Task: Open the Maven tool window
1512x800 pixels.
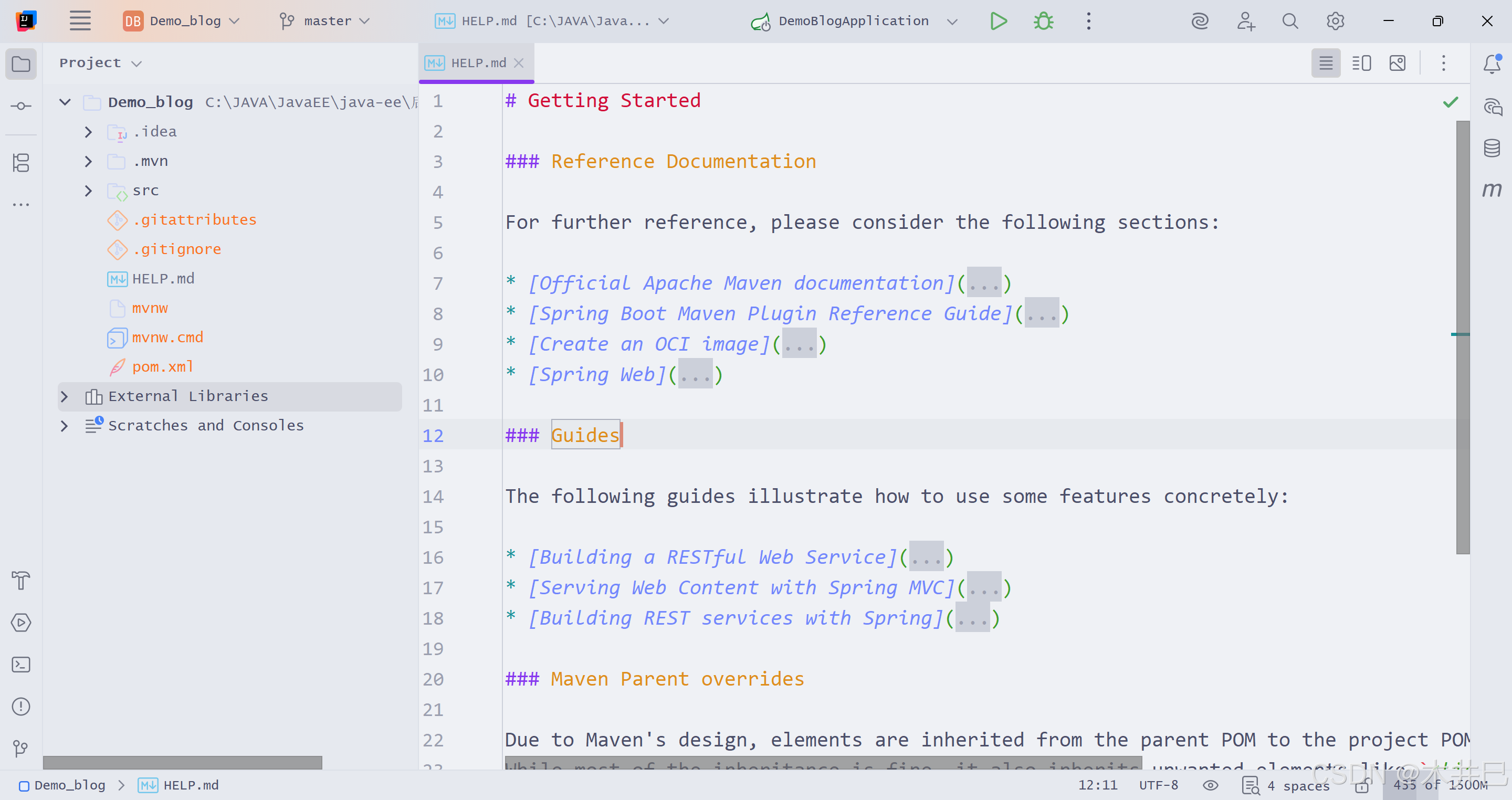Action: click(x=1492, y=190)
